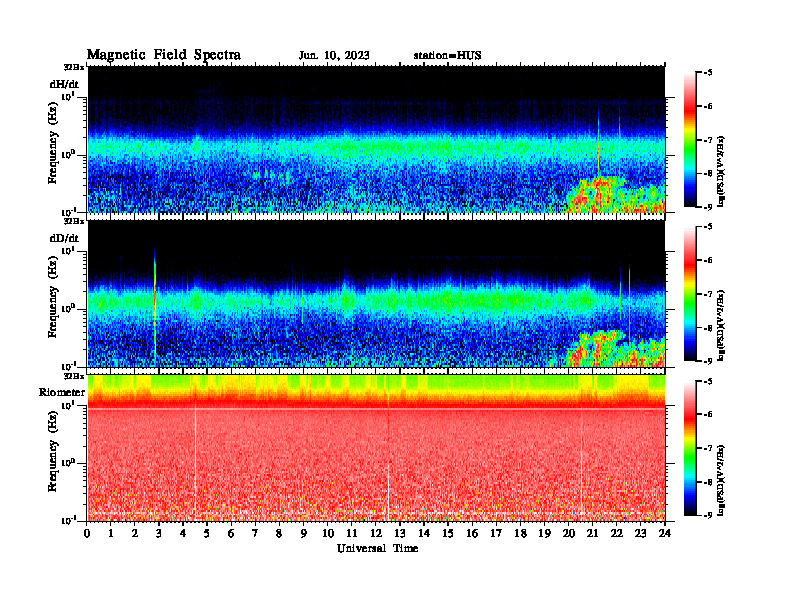The width and height of the screenshot is (792, 612).
Task: Click the "32Hz" label atop the dH/dt panel
Action: click(x=74, y=67)
